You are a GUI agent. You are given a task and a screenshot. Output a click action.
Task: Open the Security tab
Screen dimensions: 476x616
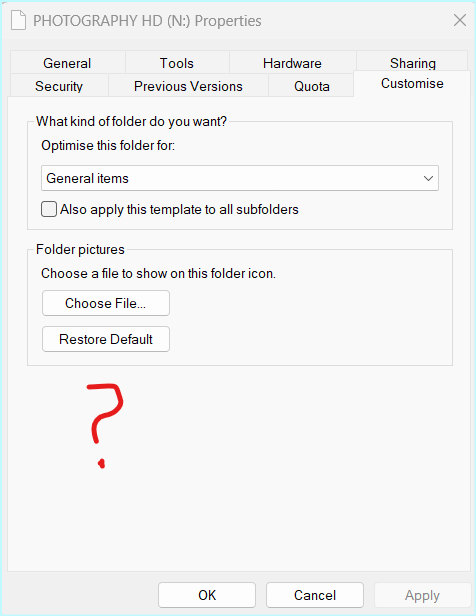click(x=59, y=86)
